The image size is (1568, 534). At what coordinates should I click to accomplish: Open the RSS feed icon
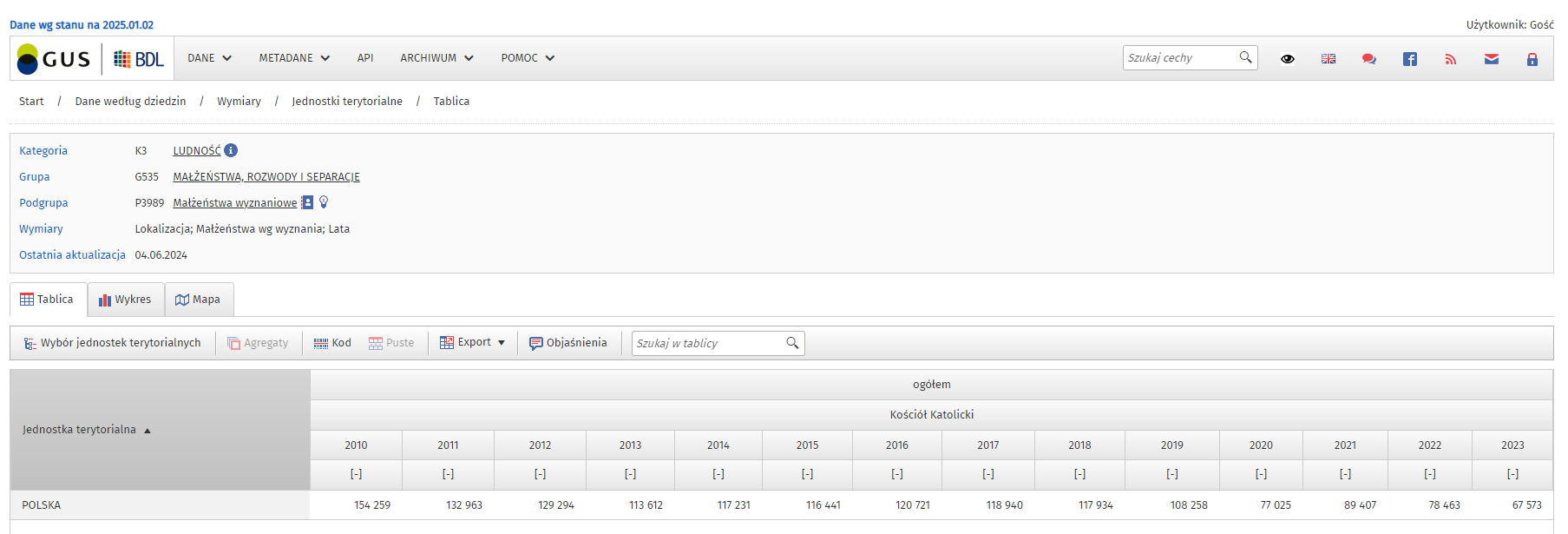coord(1450,59)
